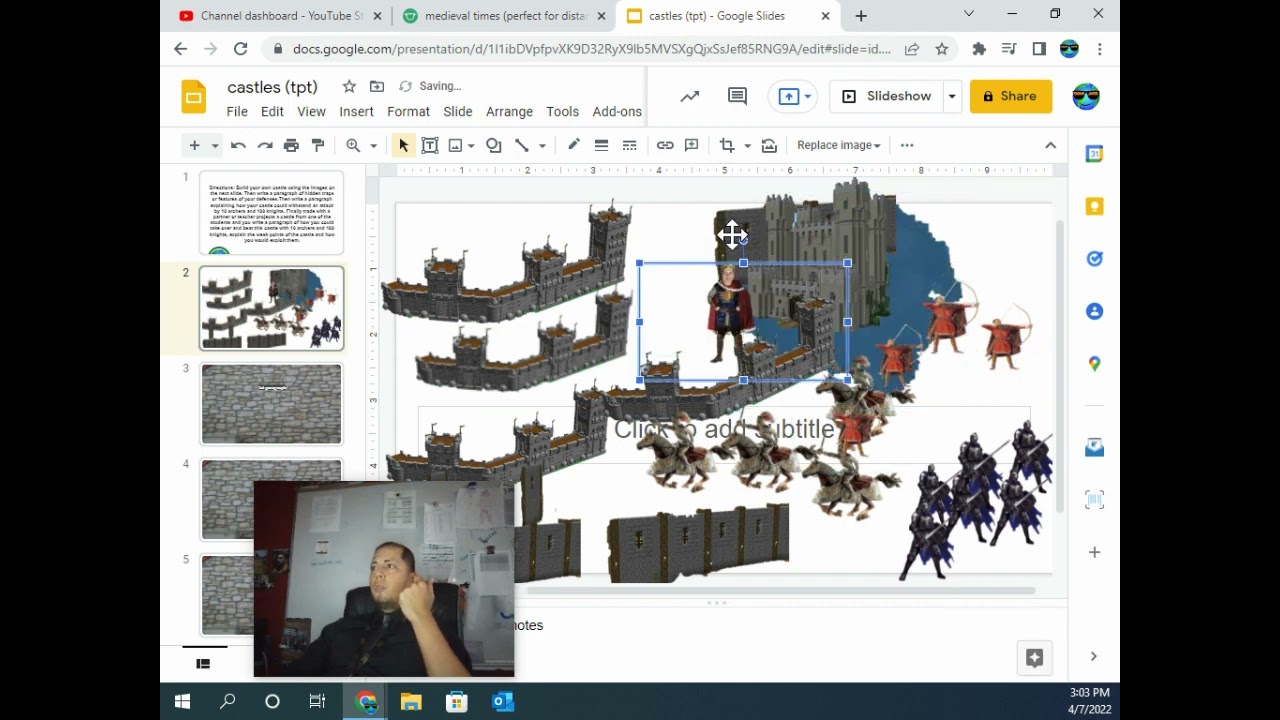Click the Redo arrow in toolbar
1280x720 pixels.
[265, 145]
